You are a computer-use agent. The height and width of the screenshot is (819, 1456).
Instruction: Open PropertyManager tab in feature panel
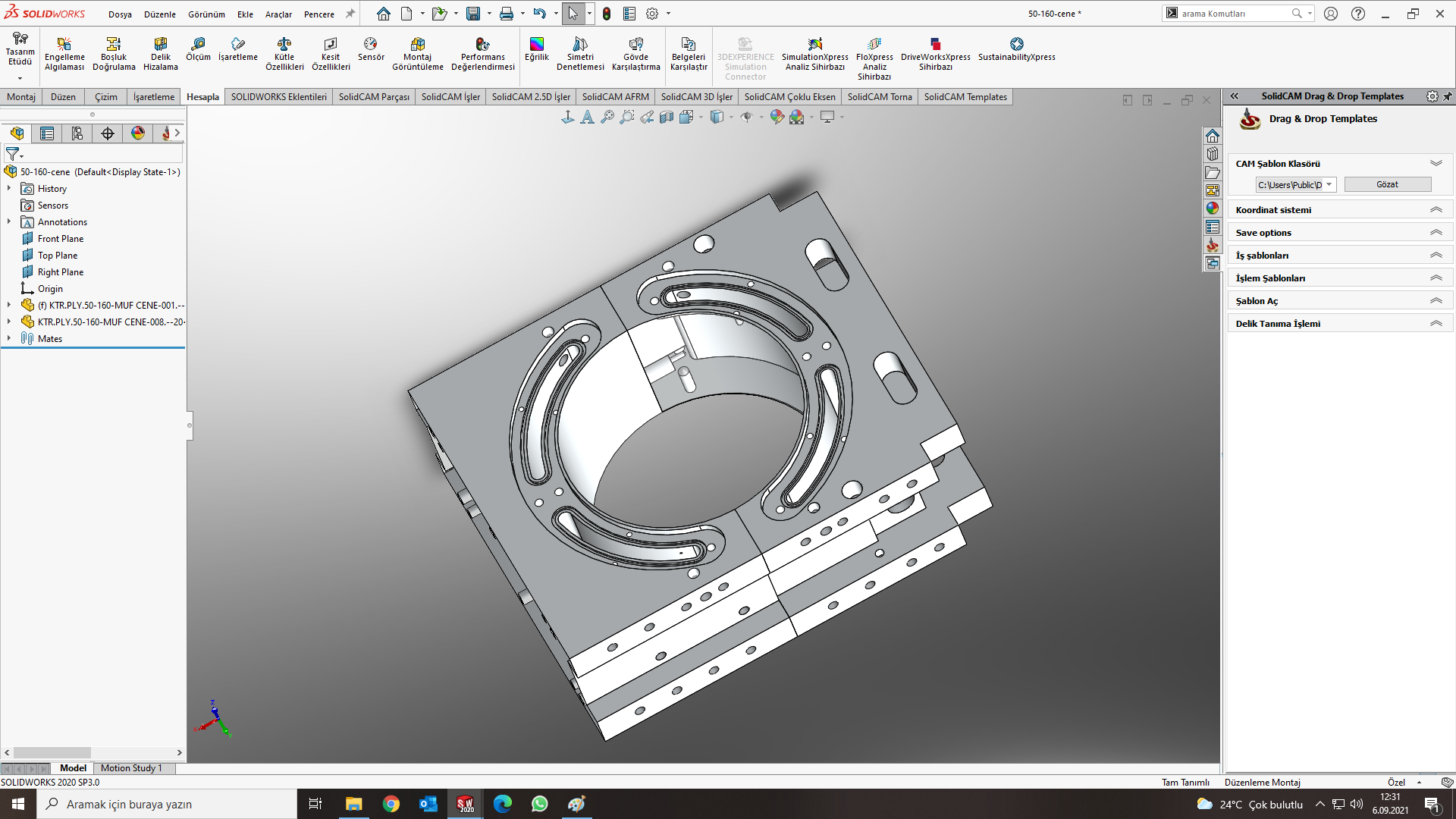coord(47,133)
